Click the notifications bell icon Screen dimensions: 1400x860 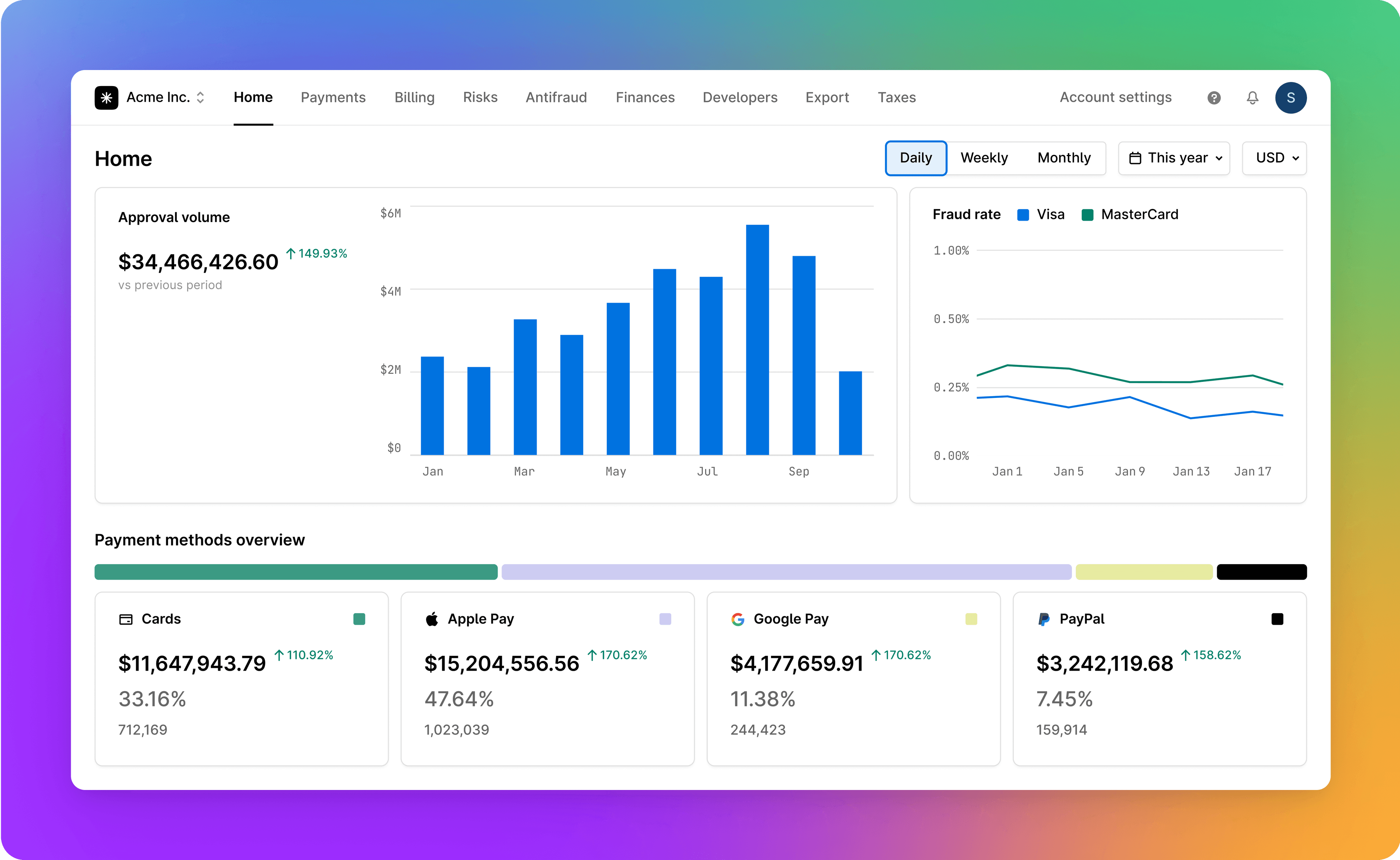(x=1252, y=97)
